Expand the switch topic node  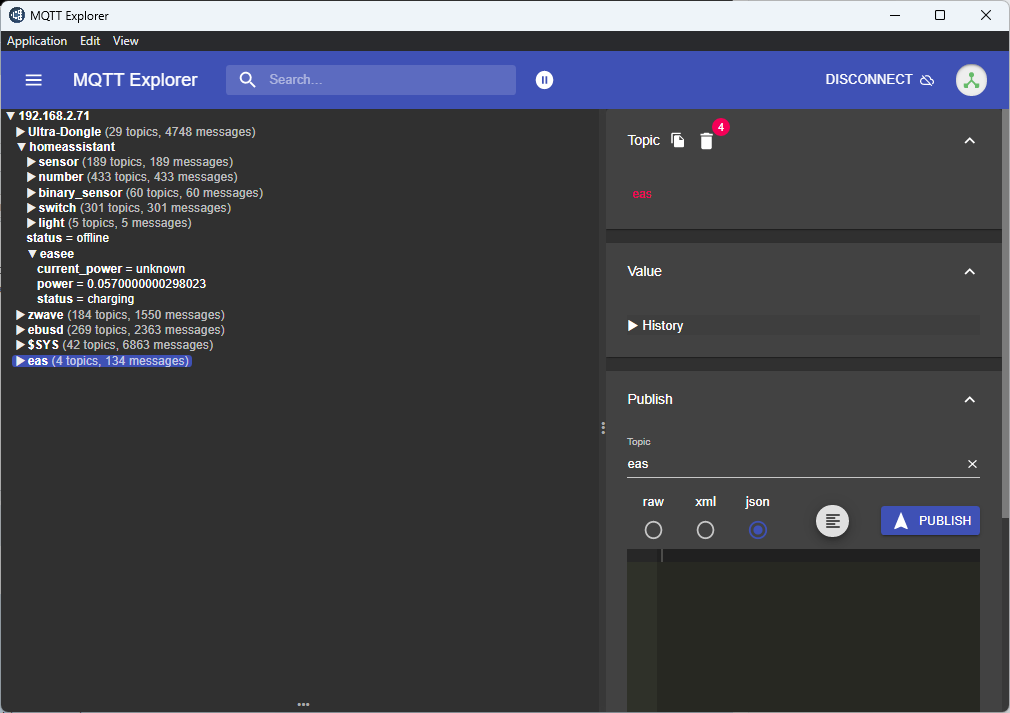tap(31, 208)
